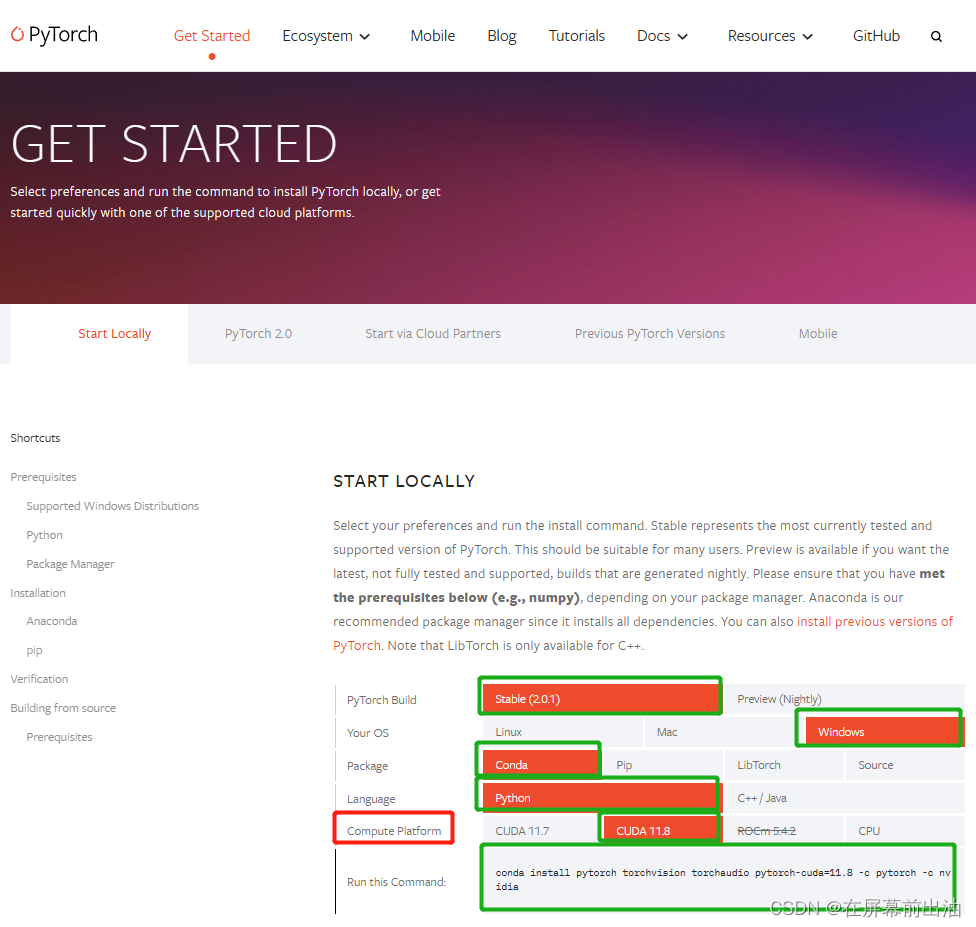Go to Mobile in top navigation
Viewport: 976px width, 927px height.
pos(433,36)
